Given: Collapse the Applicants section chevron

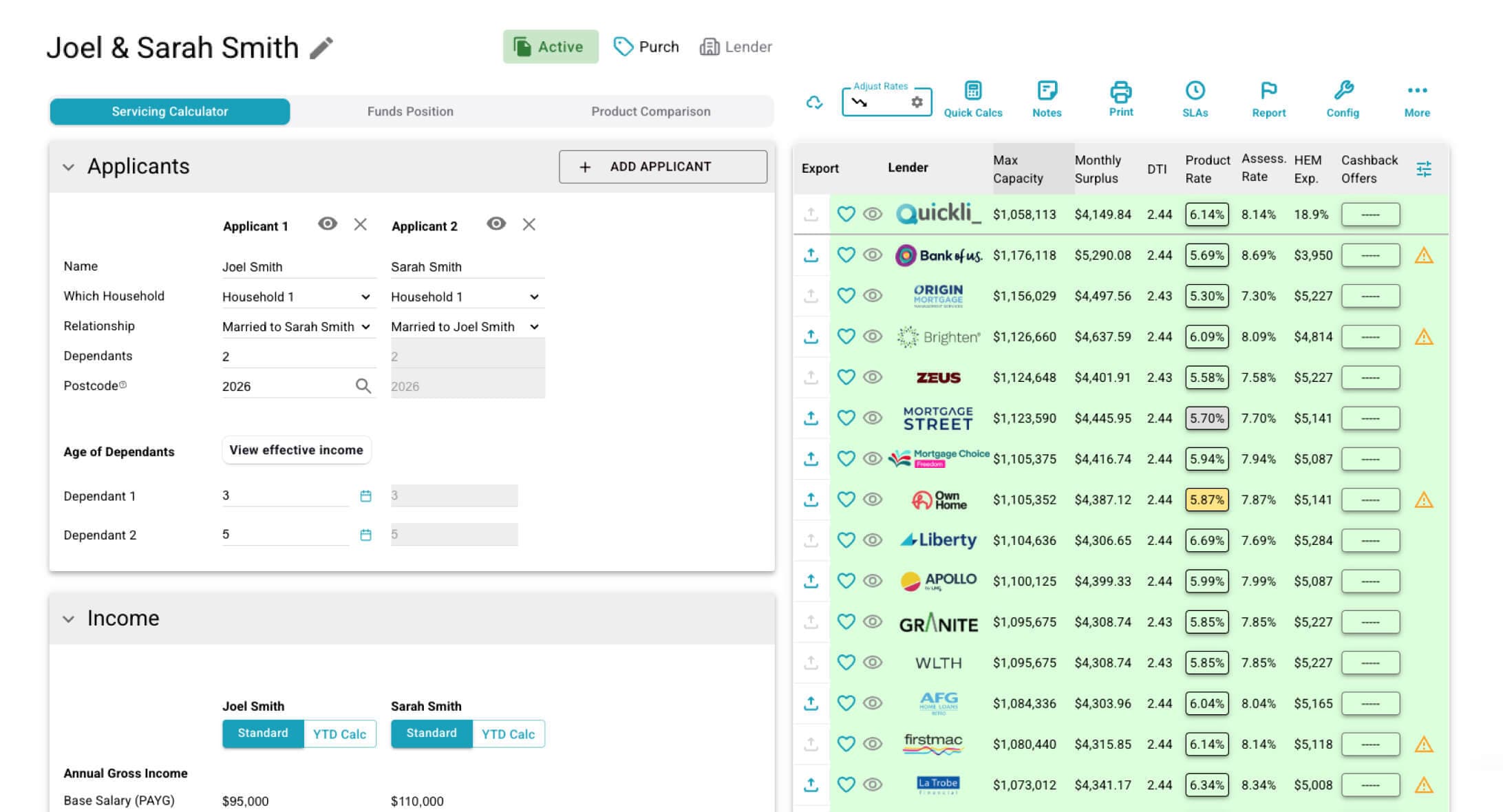Looking at the screenshot, I should pos(68,167).
